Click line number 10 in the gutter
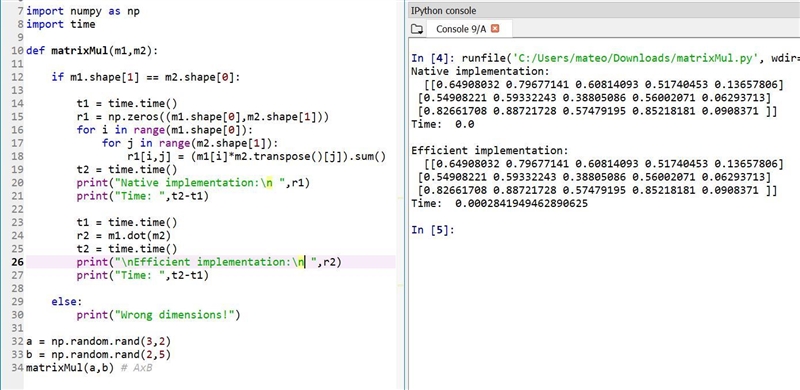The image size is (800, 390). pyautogui.click(x=17, y=51)
